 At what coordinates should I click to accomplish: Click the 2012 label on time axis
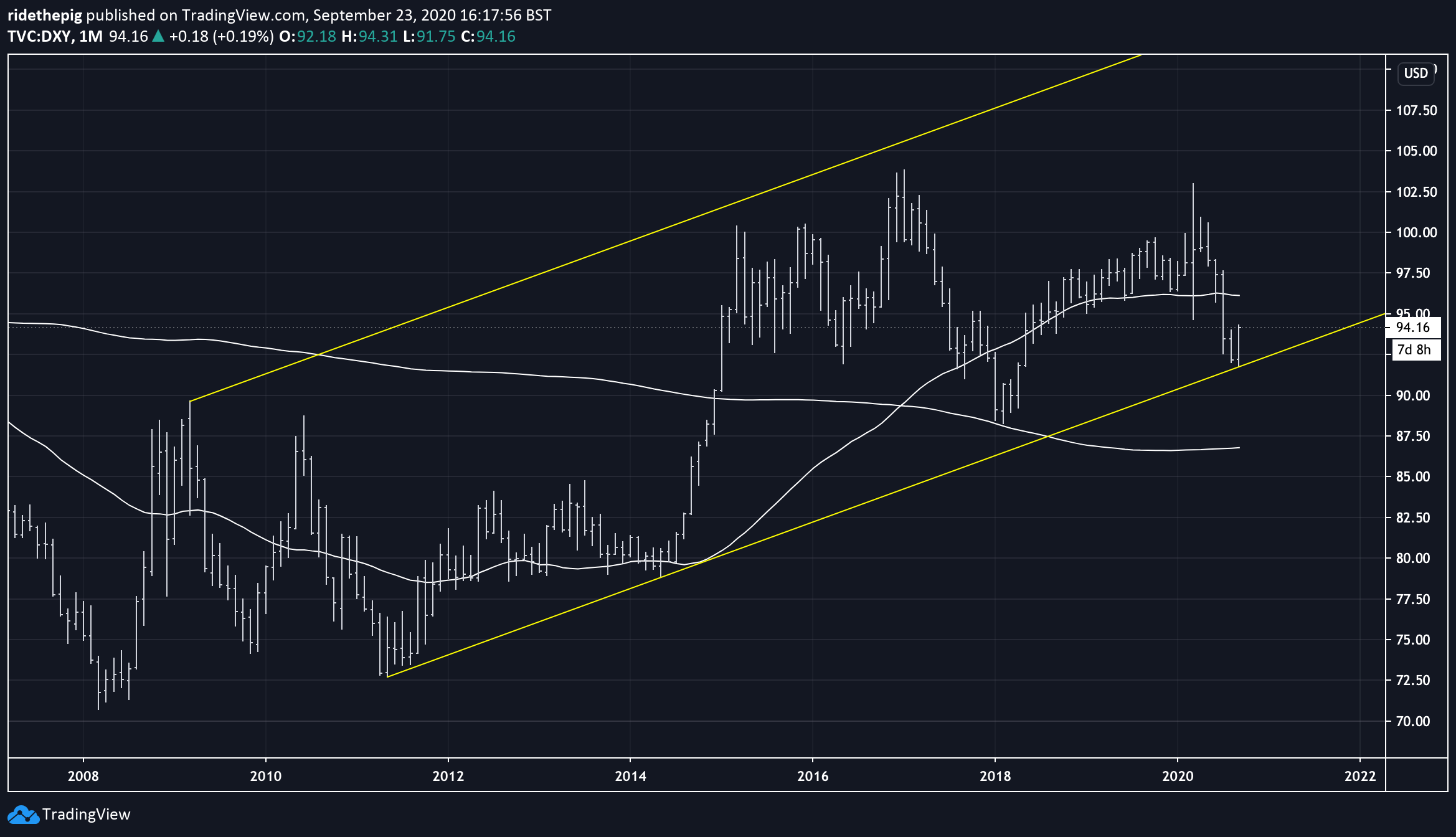pyautogui.click(x=448, y=776)
